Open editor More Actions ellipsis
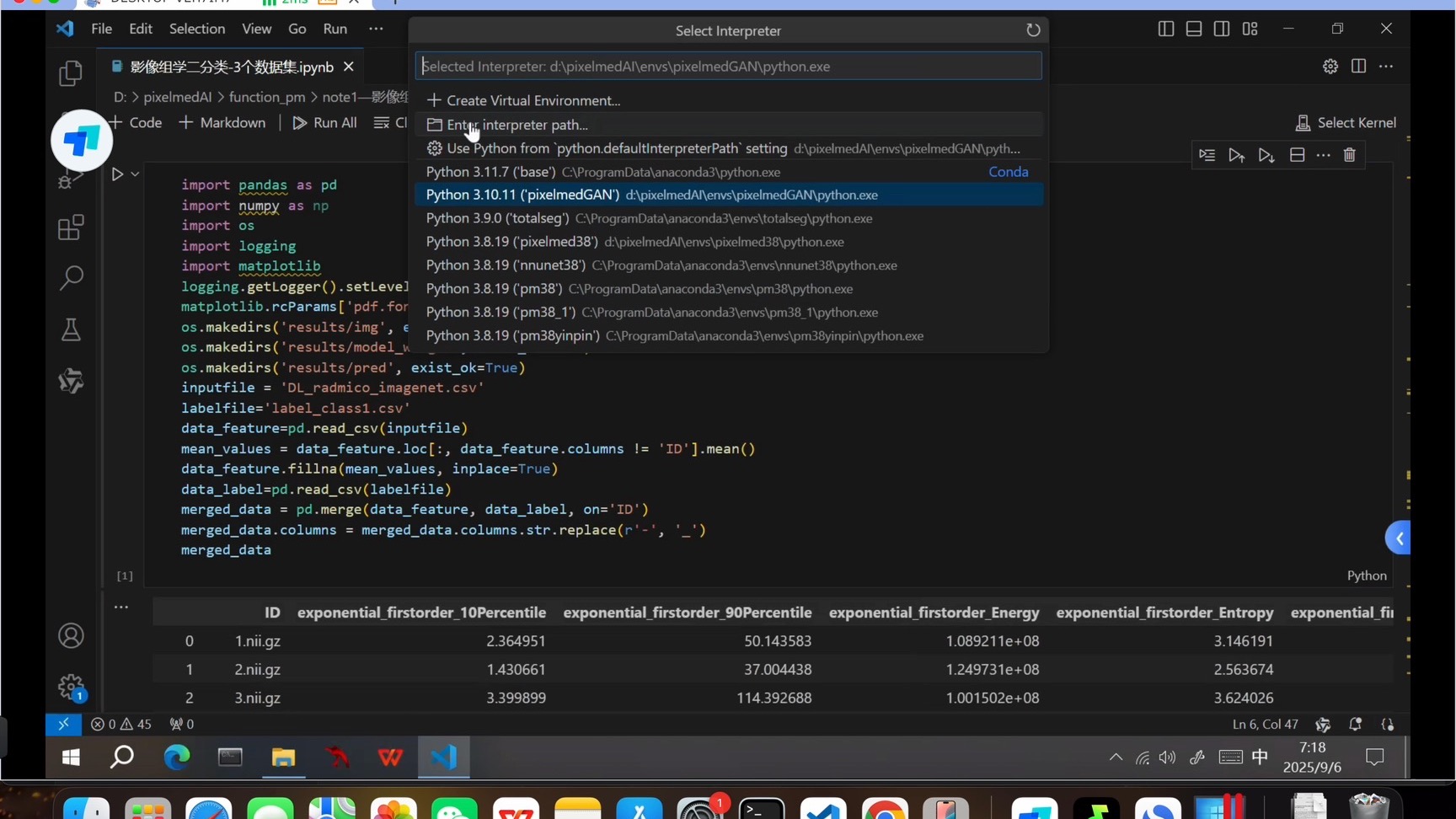This screenshot has width=1456, height=819. point(1386,66)
